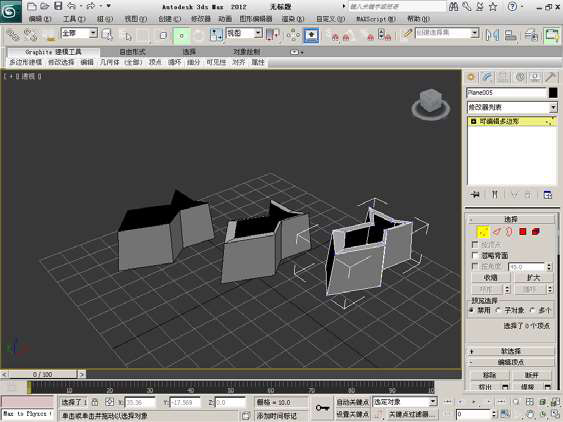This screenshot has width=563, height=422.
Task: Click the ViewCube in the viewport
Action: pyautogui.click(x=430, y=104)
